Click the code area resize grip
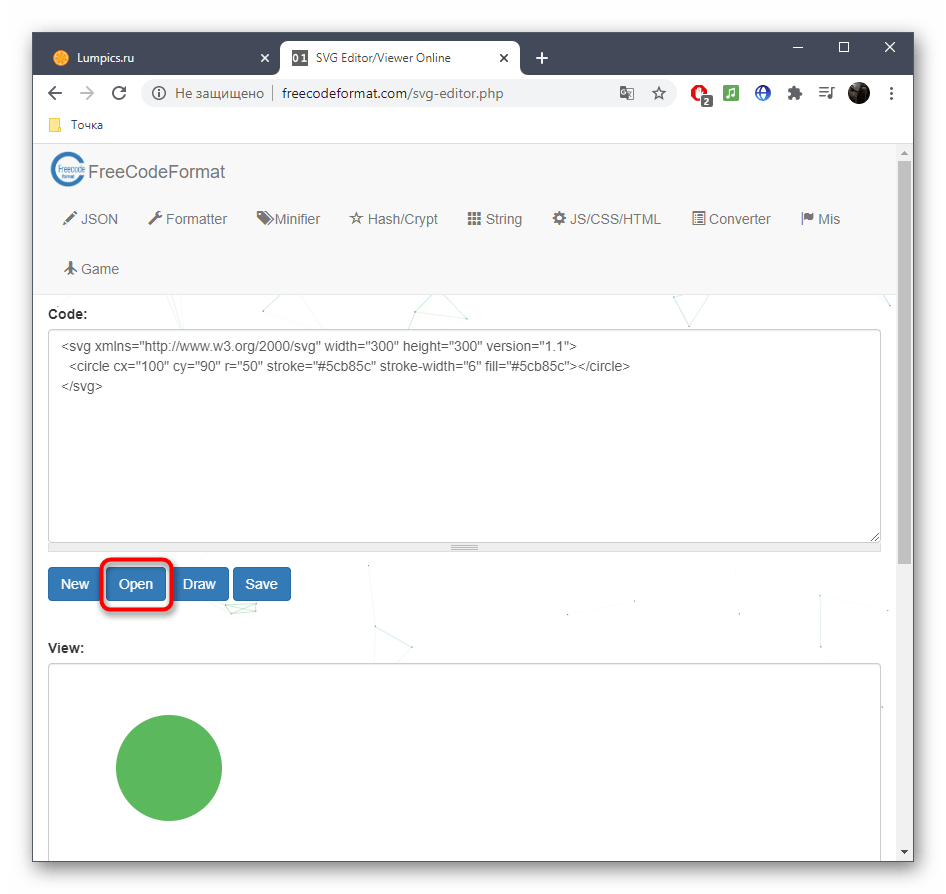This screenshot has width=946, height=894. tap(875, 536)
